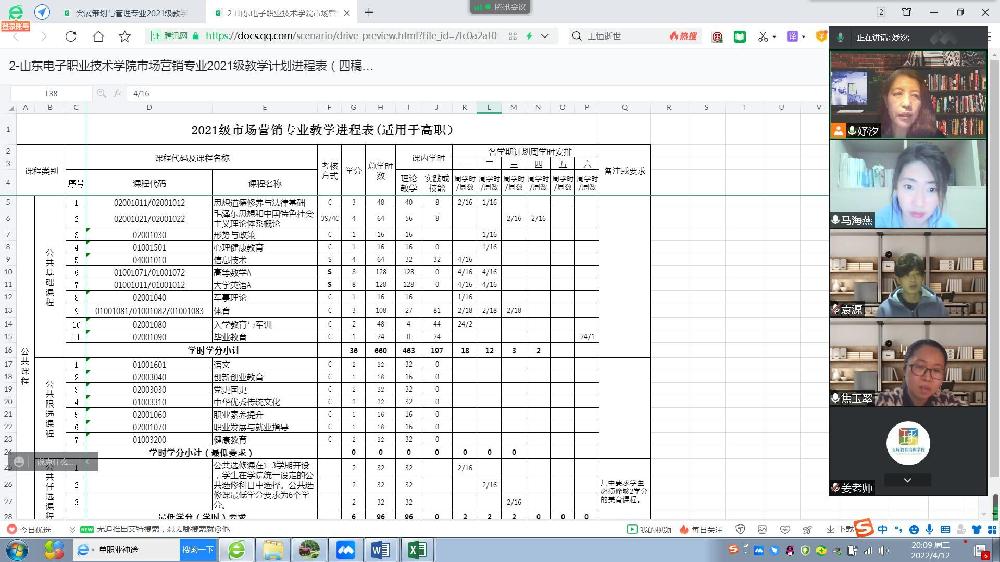Open Word from the Windows taskbar
Screen dimensions: 1000x562
tap(381, 549)
